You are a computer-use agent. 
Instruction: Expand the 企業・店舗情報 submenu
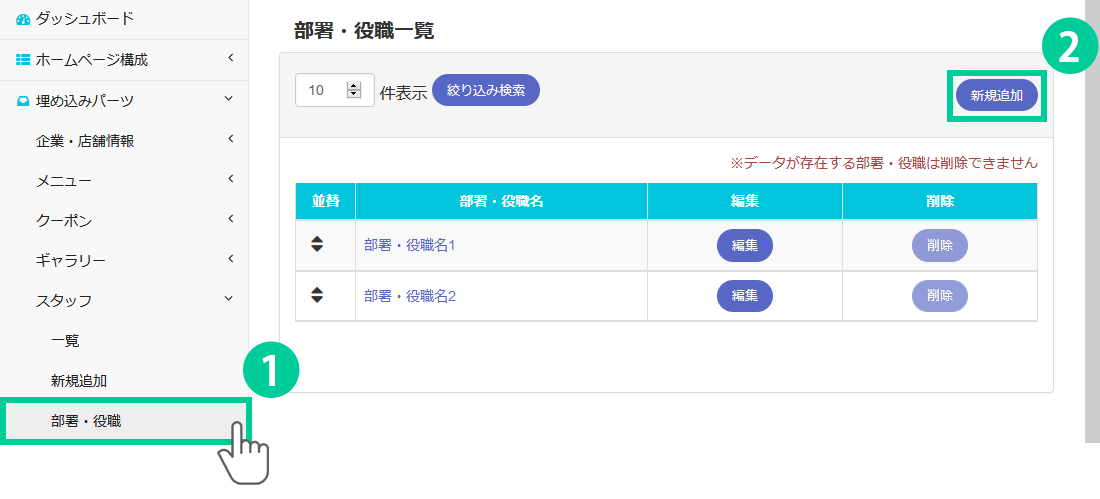click(x=229, y=139)
